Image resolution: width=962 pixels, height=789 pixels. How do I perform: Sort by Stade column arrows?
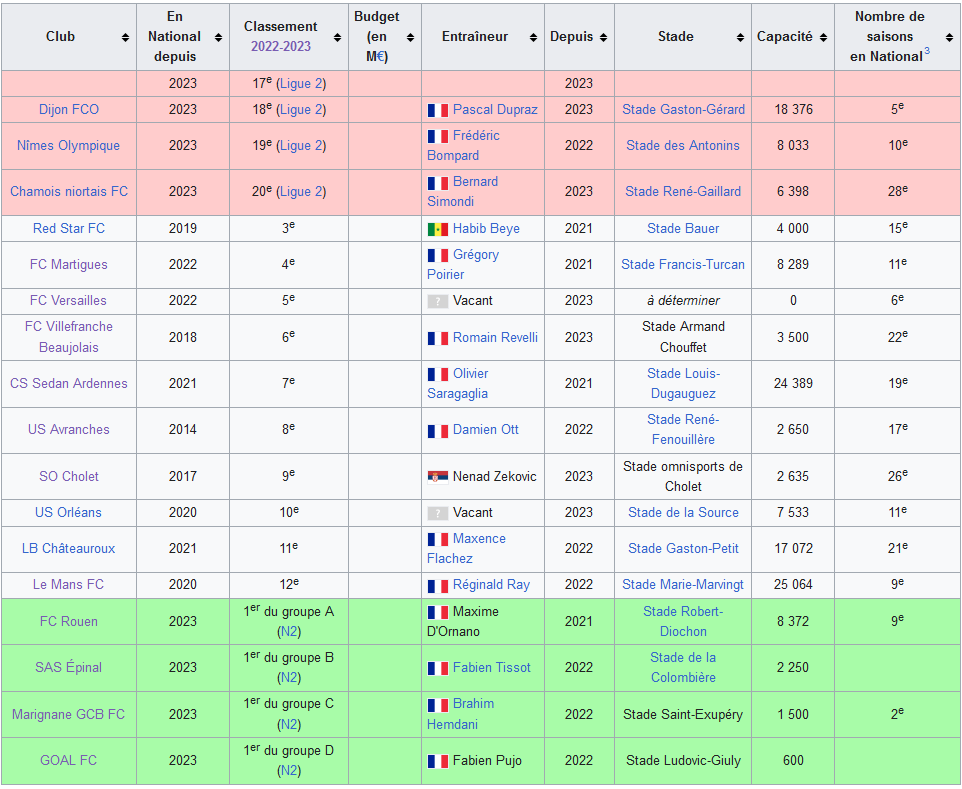pos(741,37)
